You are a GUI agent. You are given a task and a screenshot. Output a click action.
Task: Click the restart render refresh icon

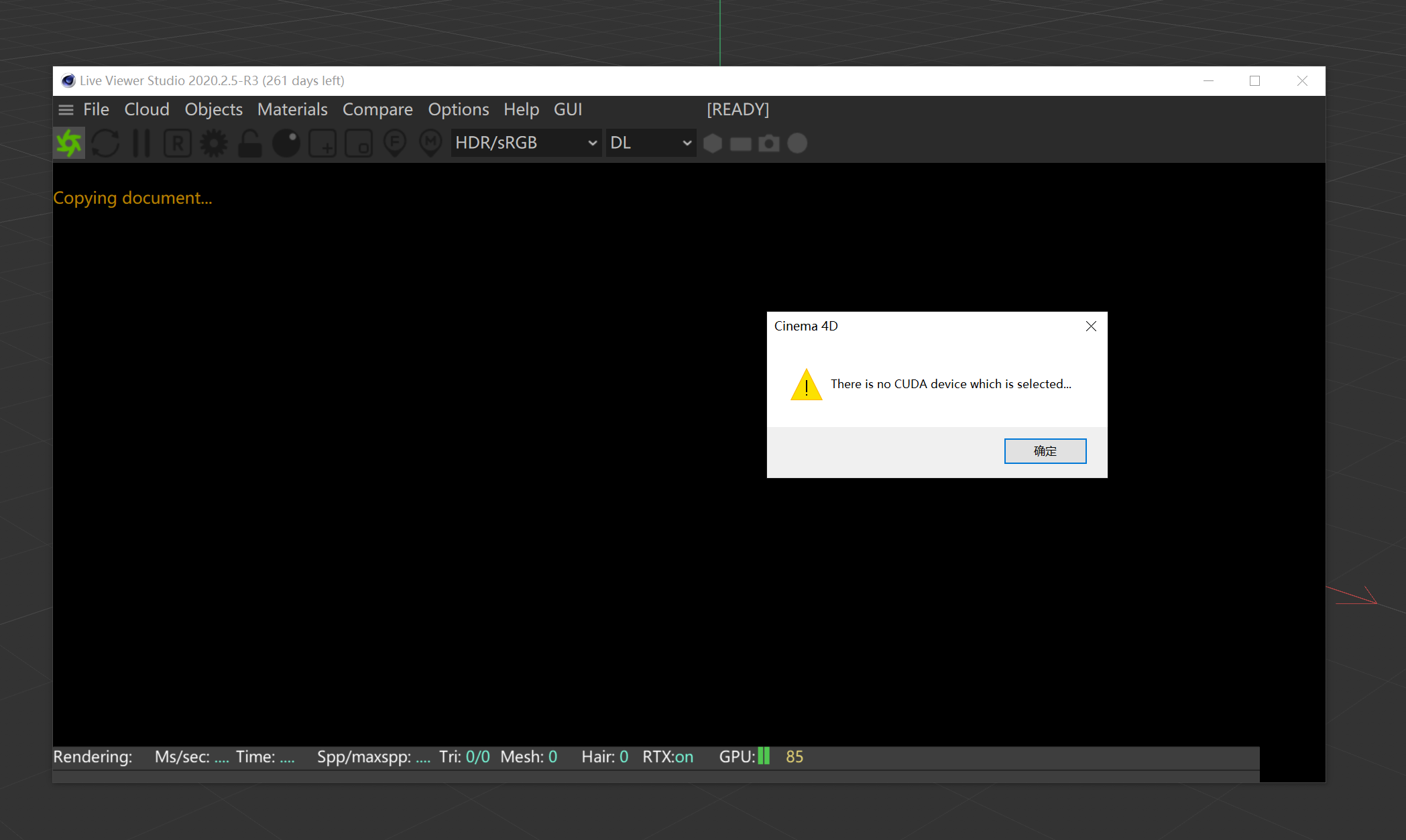pyautogui.click(x=105, y=143)
